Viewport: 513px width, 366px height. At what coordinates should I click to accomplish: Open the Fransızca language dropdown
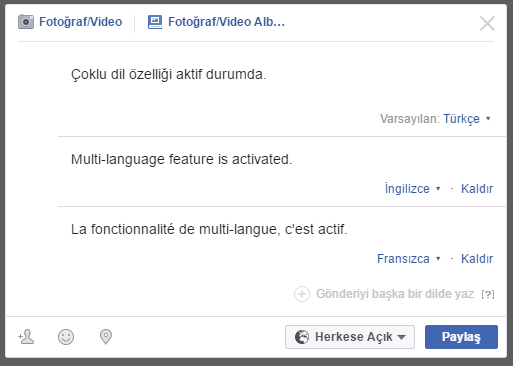tap(409, 259)
